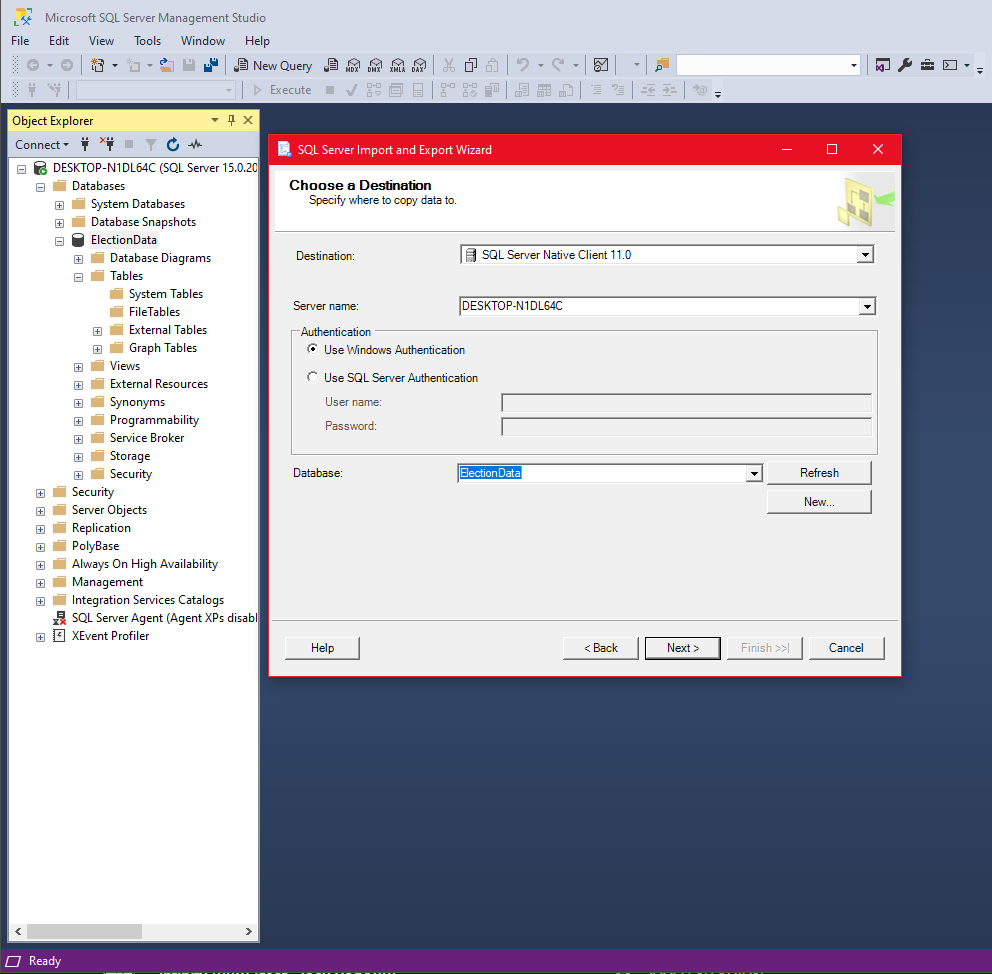Click the Open File folder icon
This screenshot has width=992, height=974.
coord(166,65)
